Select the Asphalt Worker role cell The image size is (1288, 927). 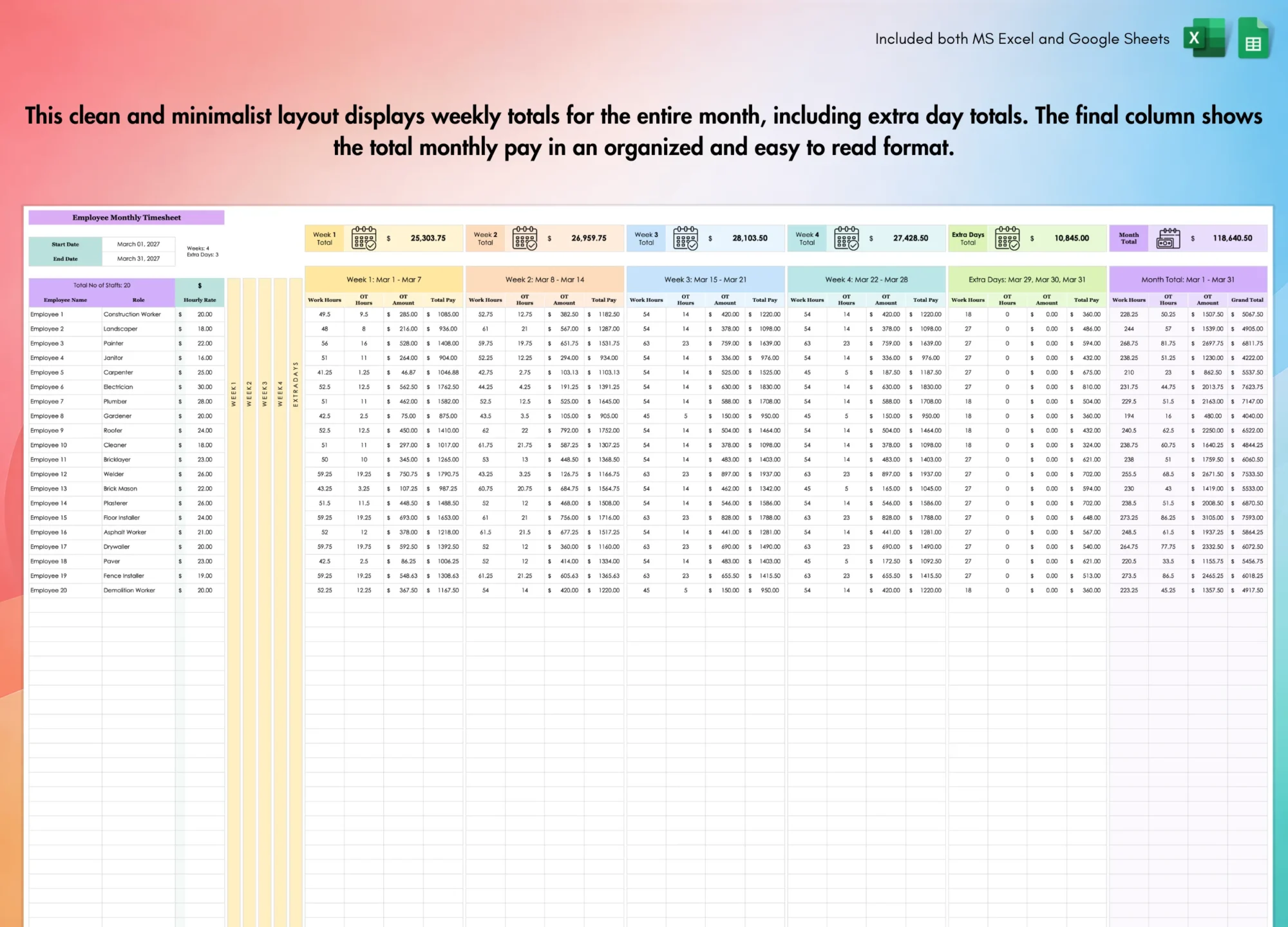[x=138, y=532]
